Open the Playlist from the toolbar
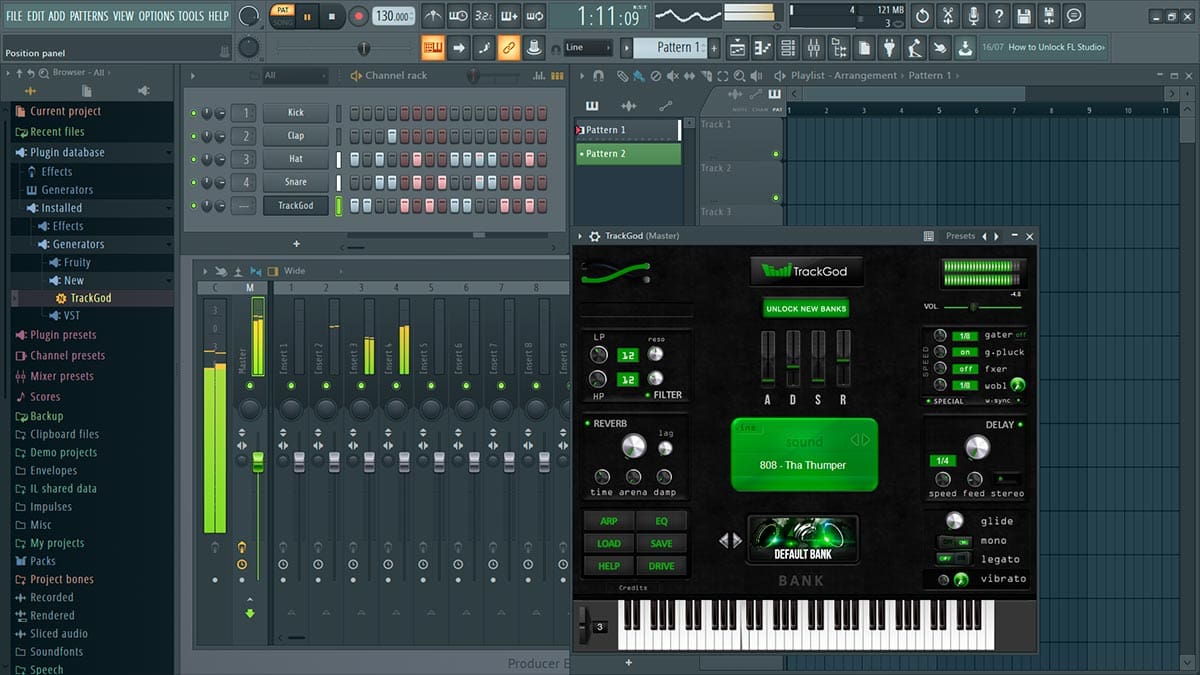 click(737, 48)
